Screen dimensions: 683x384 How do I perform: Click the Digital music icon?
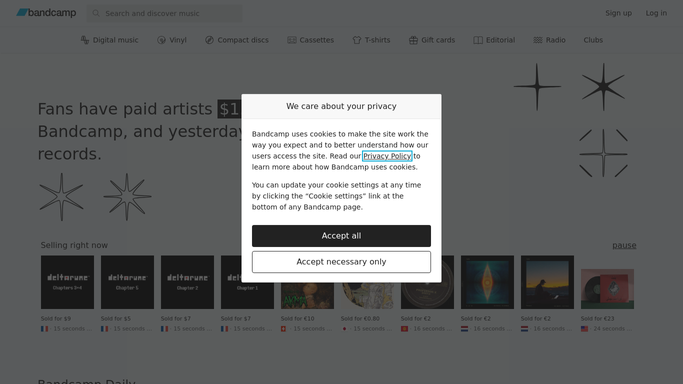pyautogui.click(x=85, y=40)
